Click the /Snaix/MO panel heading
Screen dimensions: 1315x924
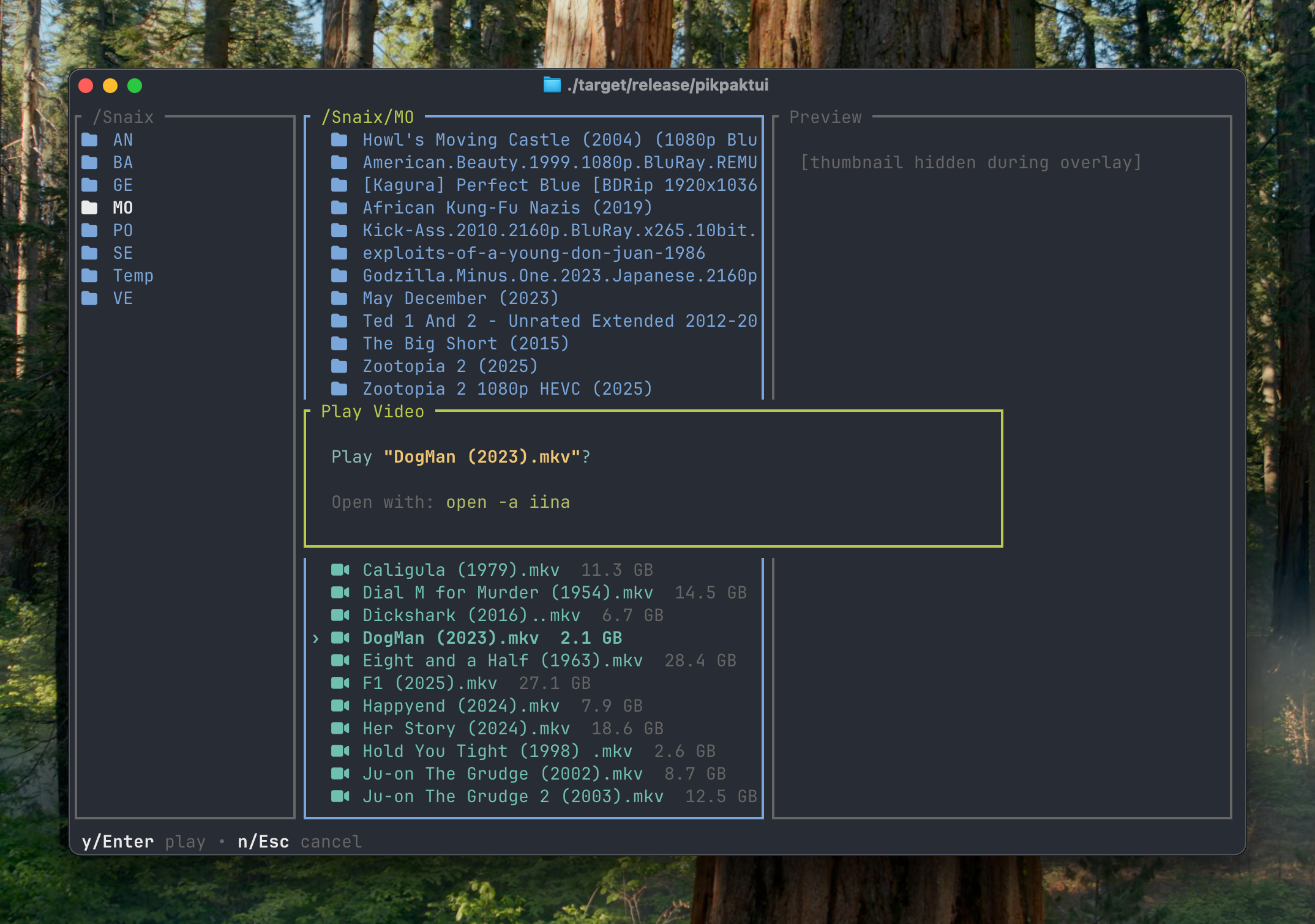367,117
